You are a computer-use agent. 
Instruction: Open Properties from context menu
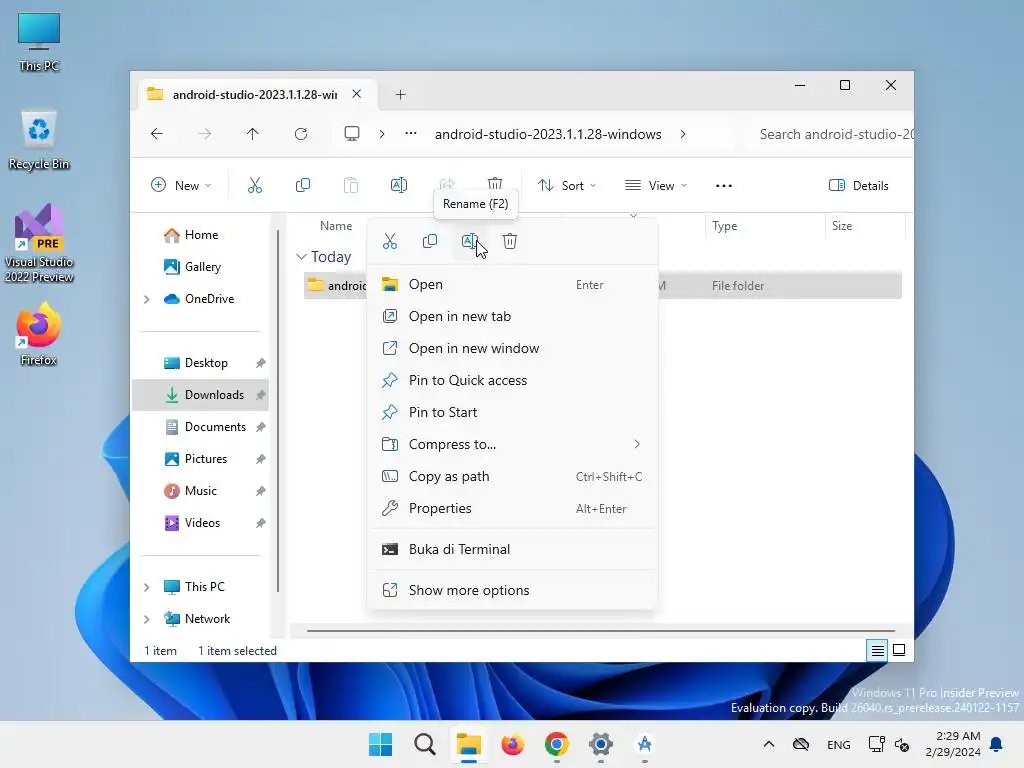click(512, 508)
